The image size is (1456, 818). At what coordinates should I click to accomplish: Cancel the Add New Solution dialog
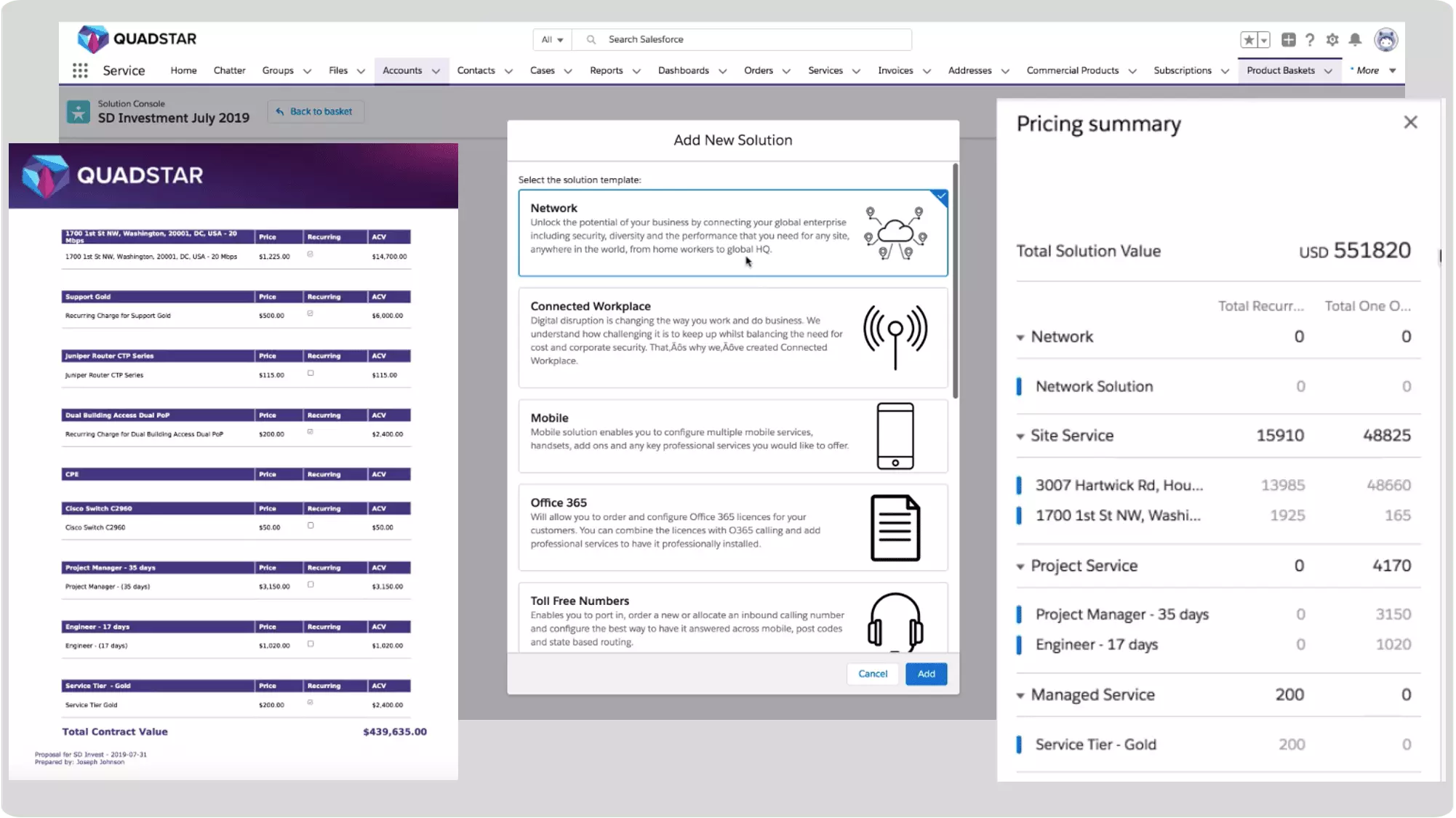click(x=872, y=674)
